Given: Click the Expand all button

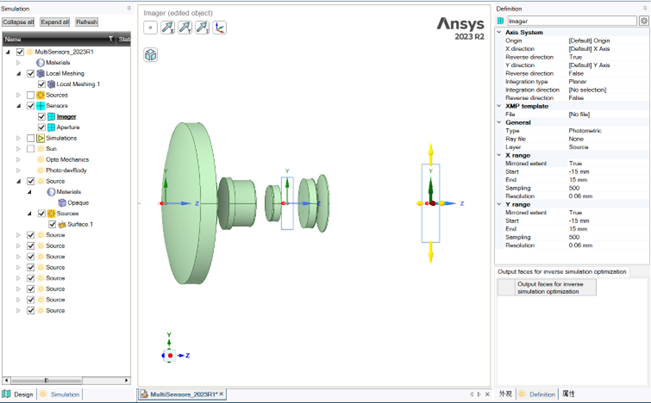Looking at the screenshot, I should click(55, 22).
